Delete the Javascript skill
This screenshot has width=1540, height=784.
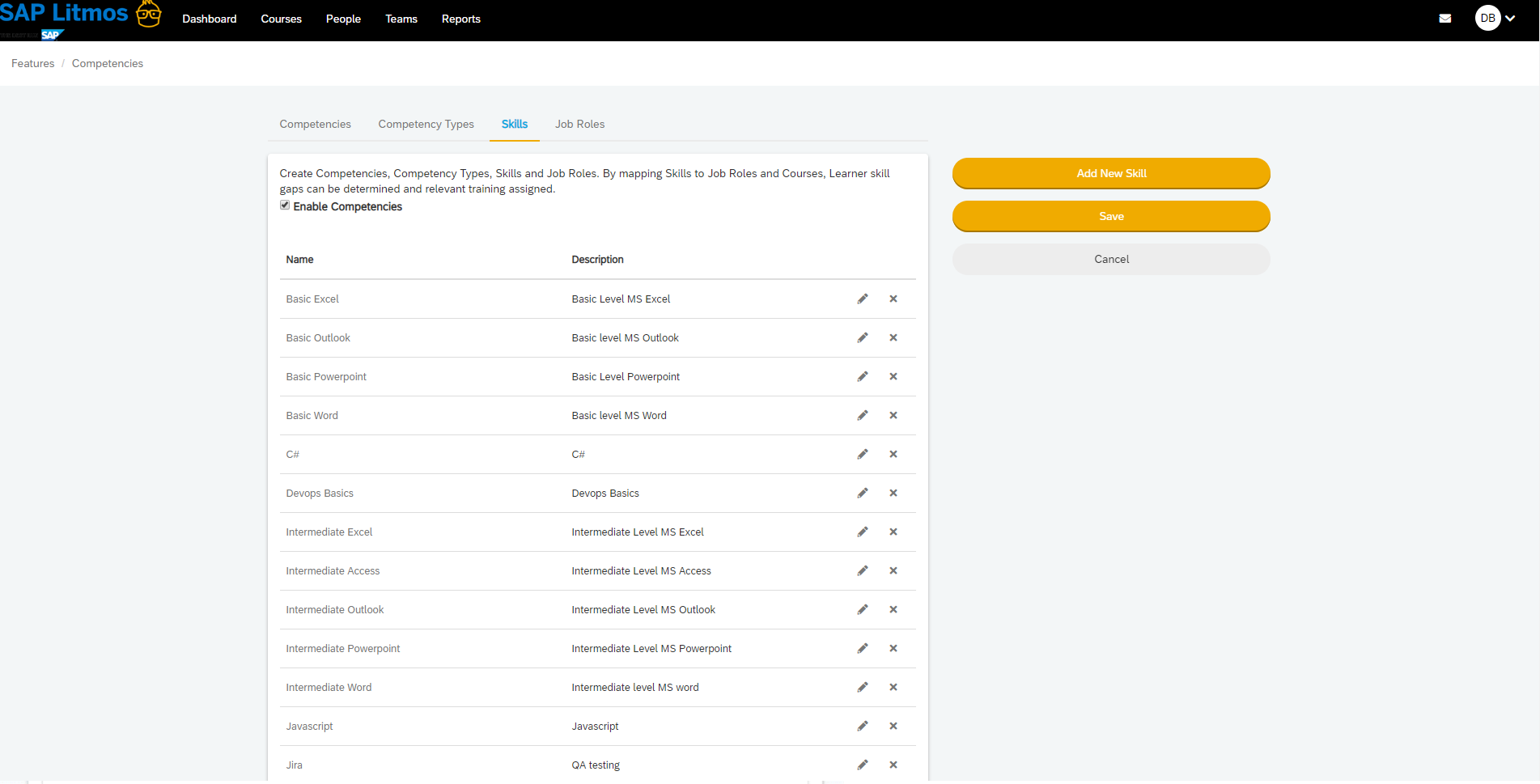pos(893,726)
